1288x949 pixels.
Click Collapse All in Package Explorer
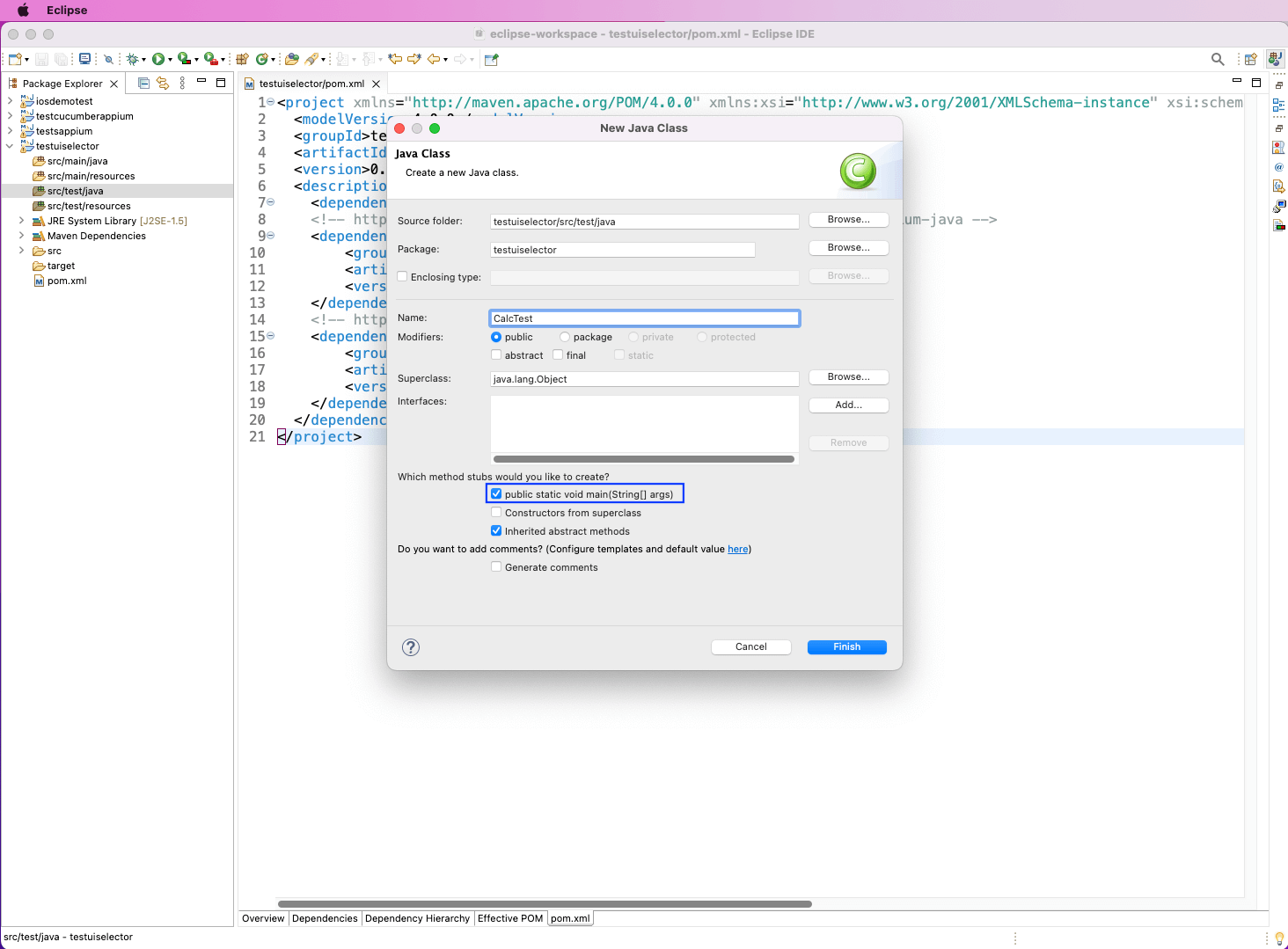[x=143, y=83]
